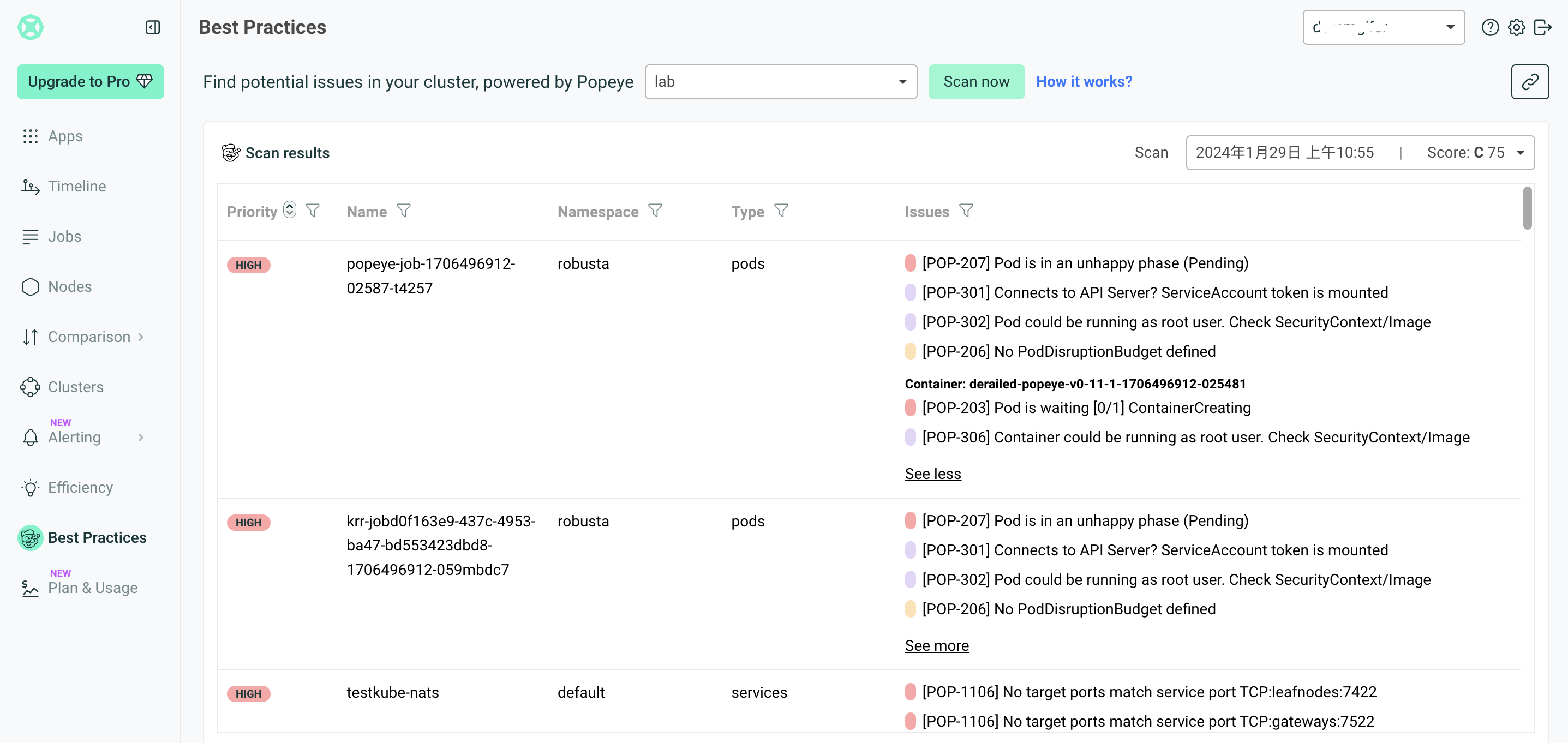This screenshot has height=743, width=1568.
Task: Open the lab cluster dropdown
Action: pyautogui.click(x=780, y=81)
